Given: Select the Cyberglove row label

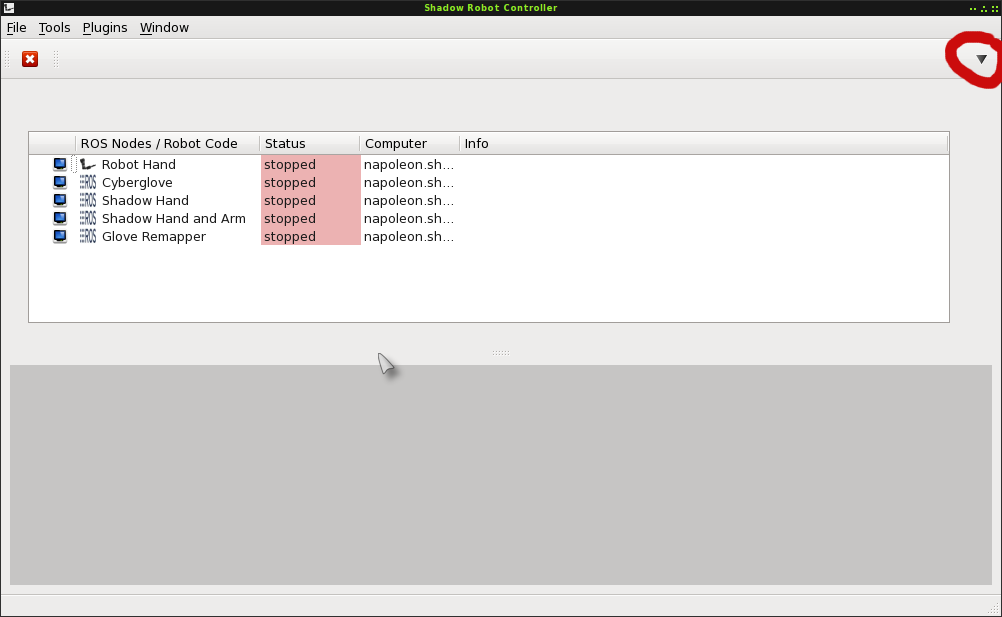Looking at the screenshot, I should coord(137,183).
